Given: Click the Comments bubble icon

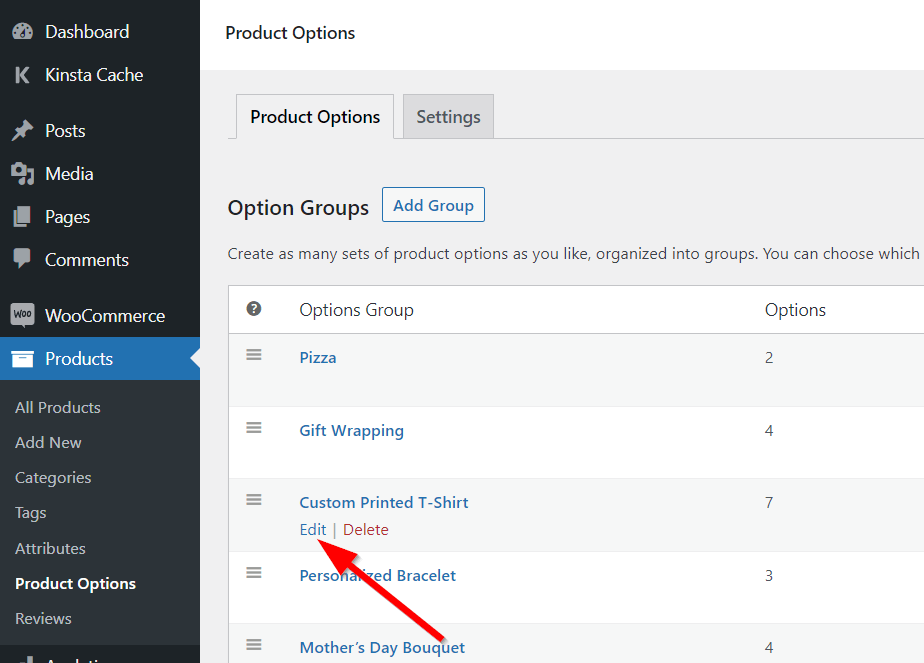Looking at the screenshot, I should [x=22, y=259].
